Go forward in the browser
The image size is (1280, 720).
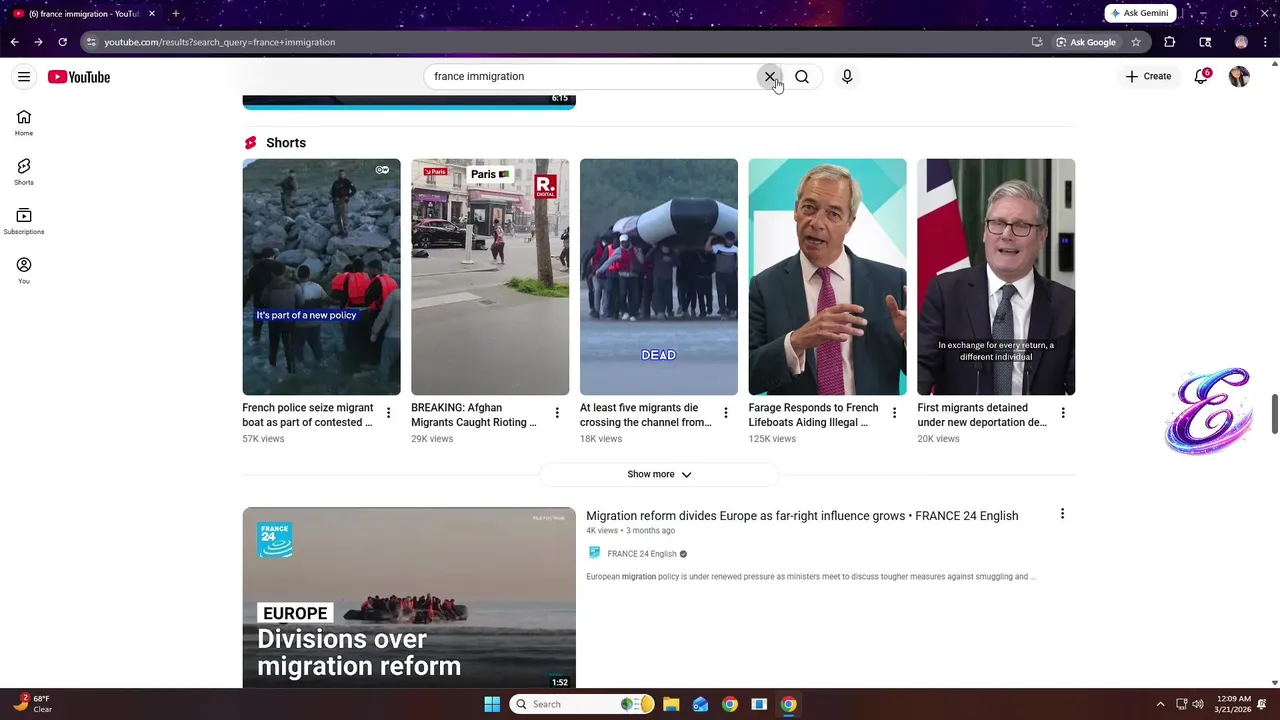[x=38, y=42]
